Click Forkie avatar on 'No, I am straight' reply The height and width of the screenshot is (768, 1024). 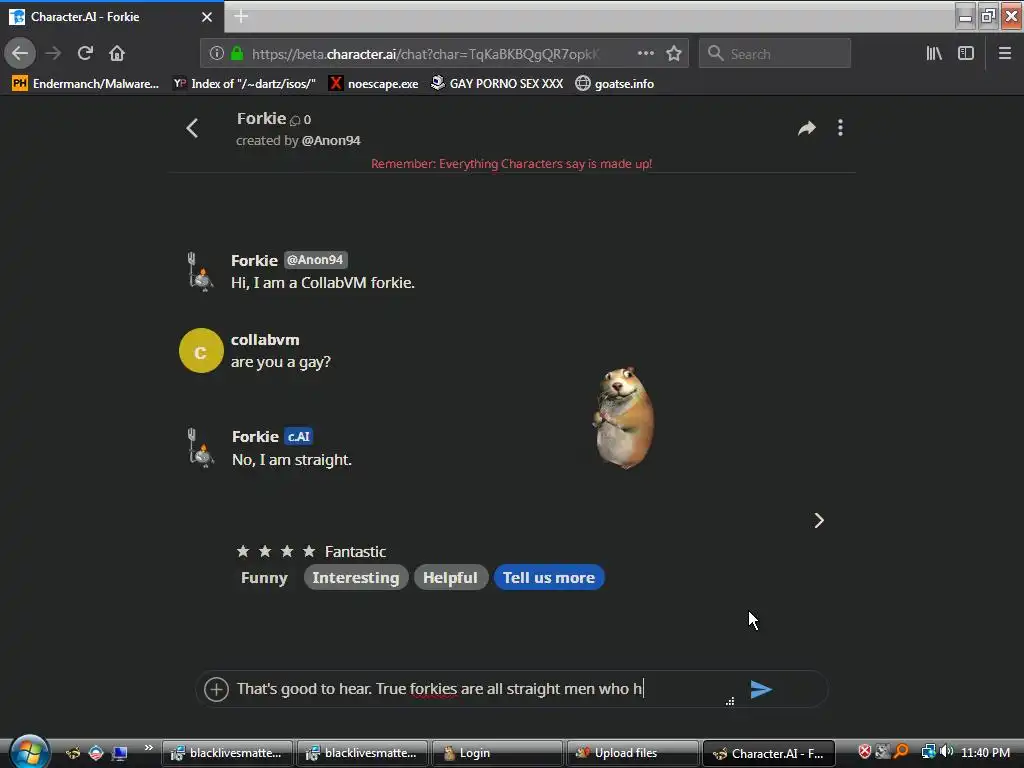coord(200,448)
